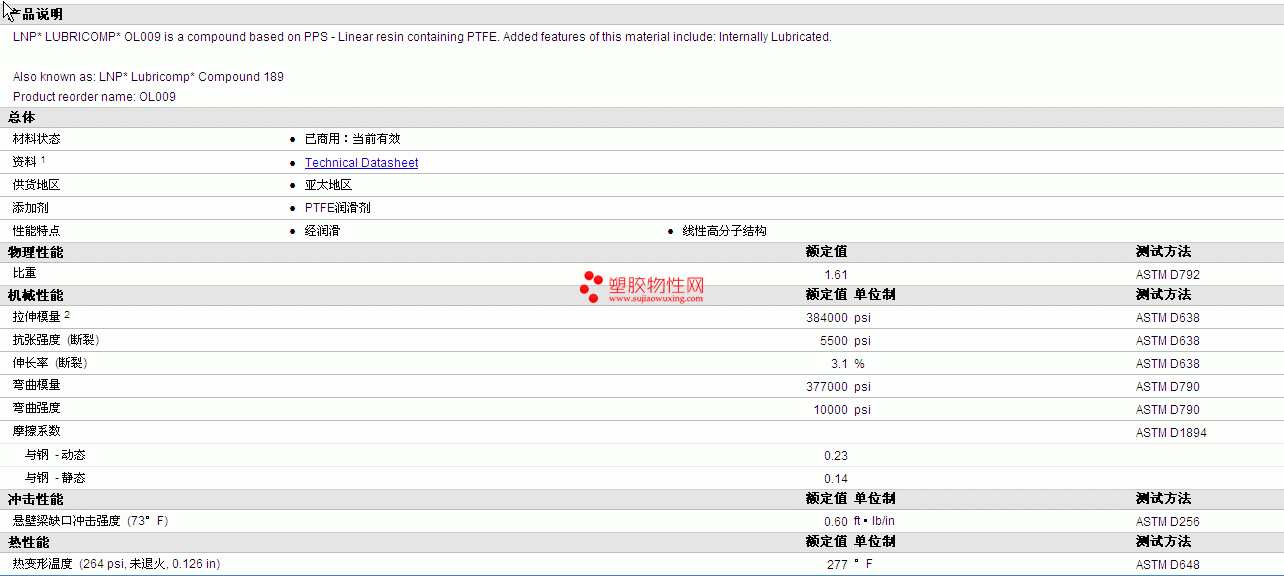Click the 性能特点 row label
The image size is (1284, 576).
point(36,231)
